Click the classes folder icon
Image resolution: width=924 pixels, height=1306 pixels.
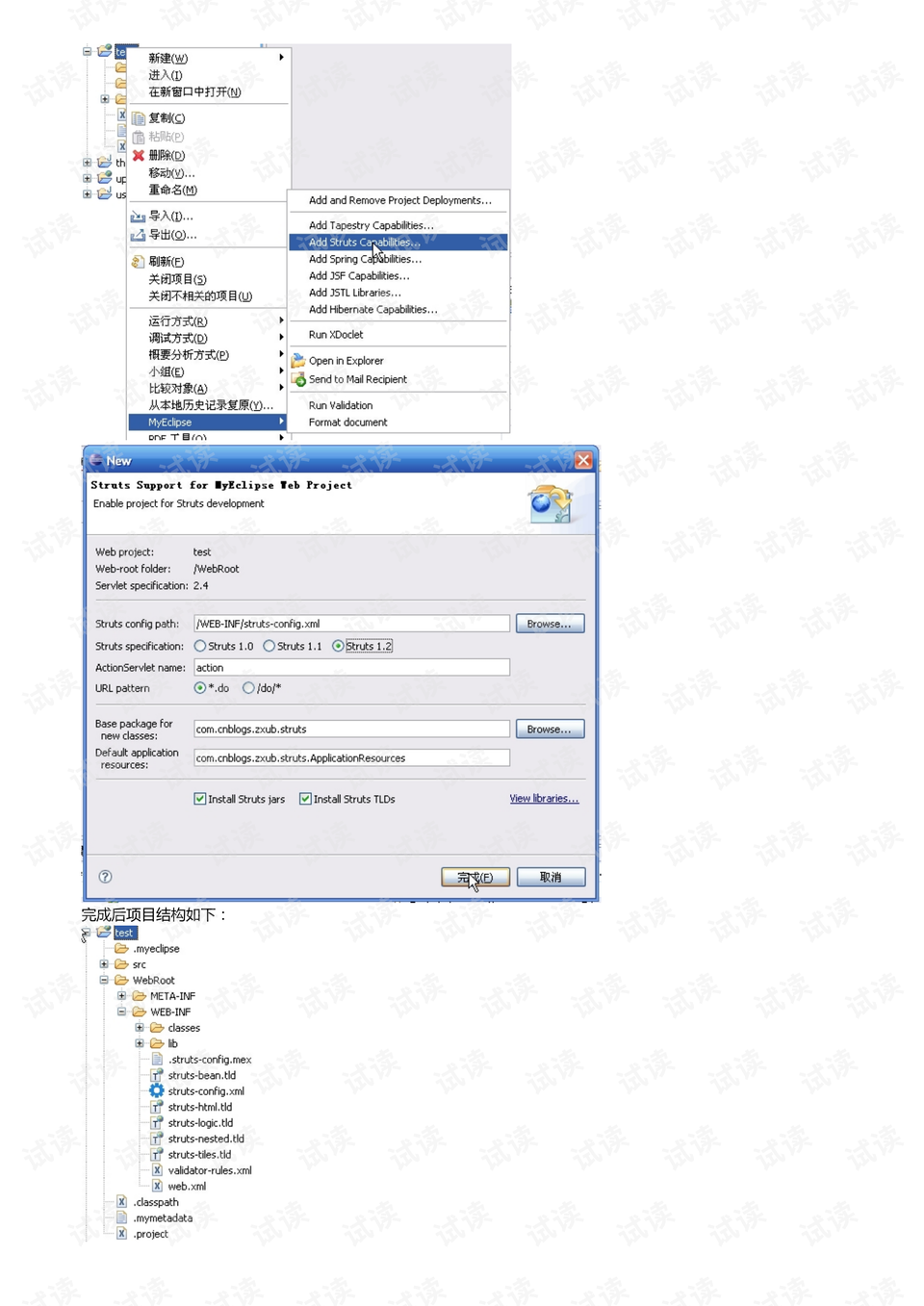pos(157,1028)
